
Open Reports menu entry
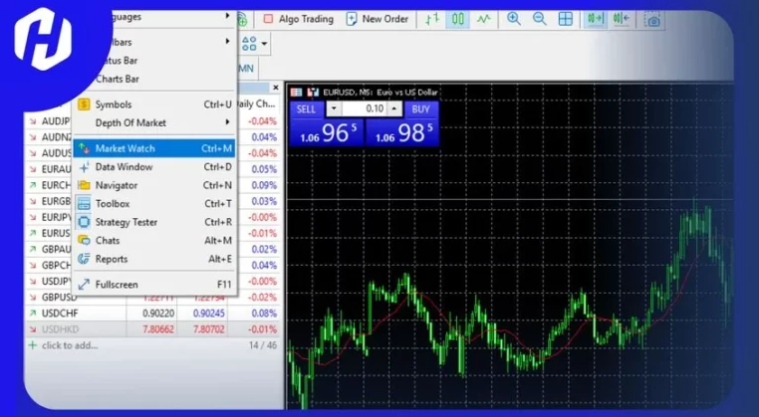point(154,259)
